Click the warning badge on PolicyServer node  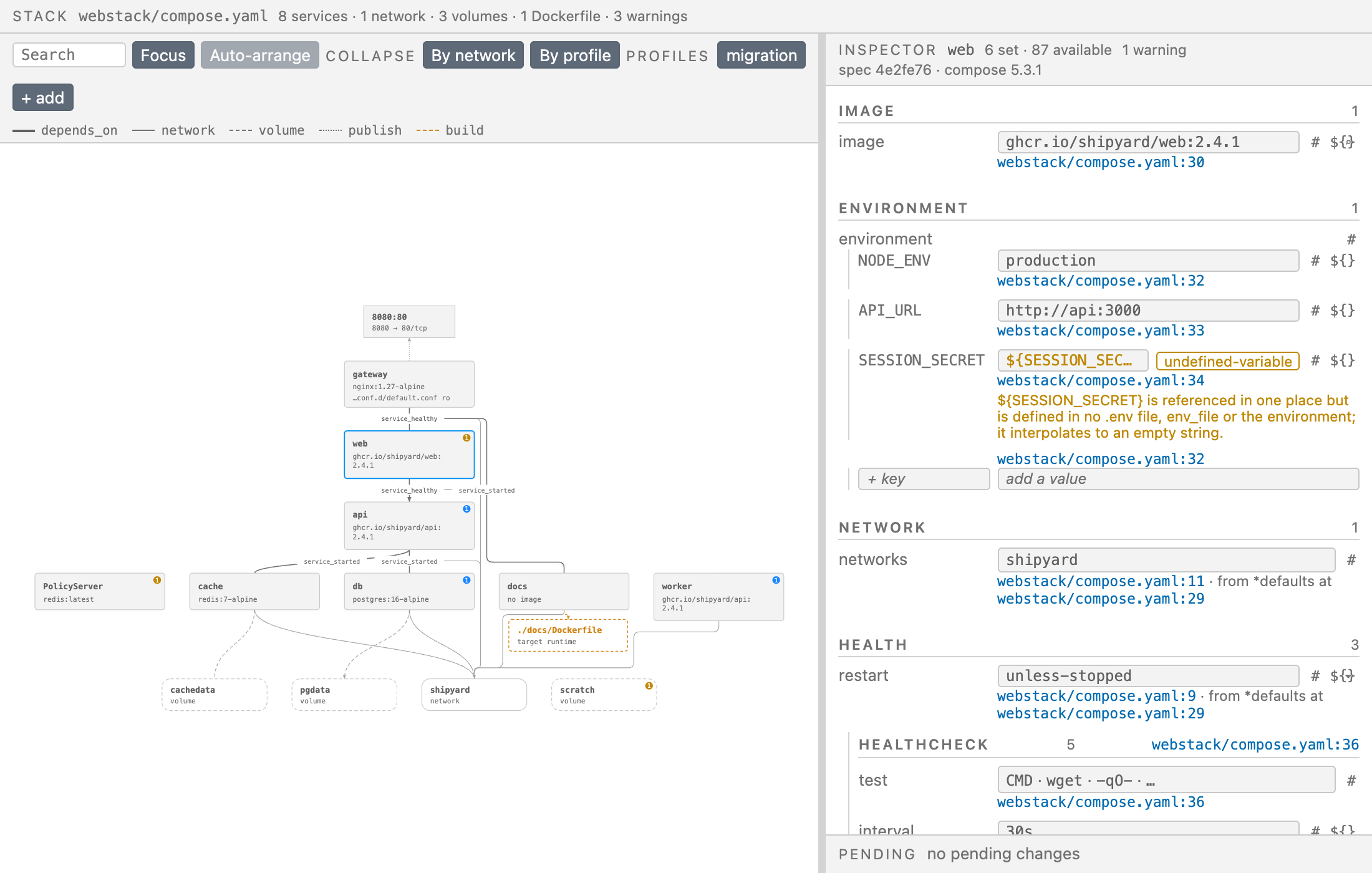pyautogui.click(x=157, y=580)
